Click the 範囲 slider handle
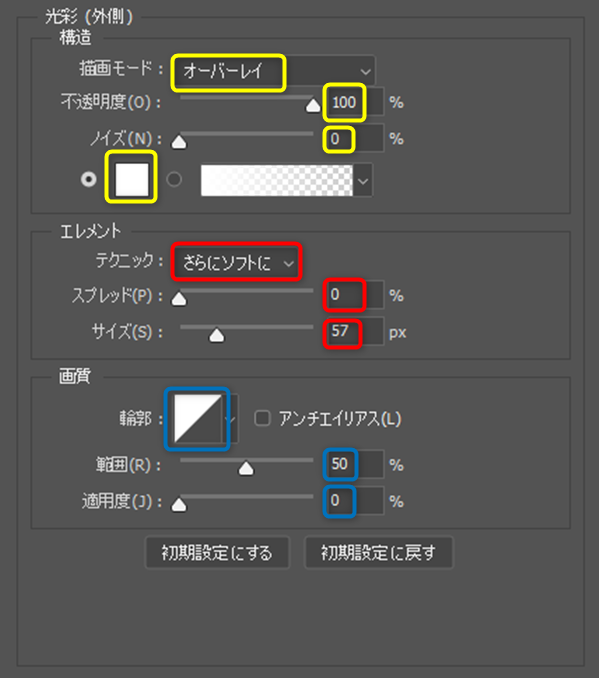This screenshot has height=678, width=599. pyautogui.click(x=246, y=468)
